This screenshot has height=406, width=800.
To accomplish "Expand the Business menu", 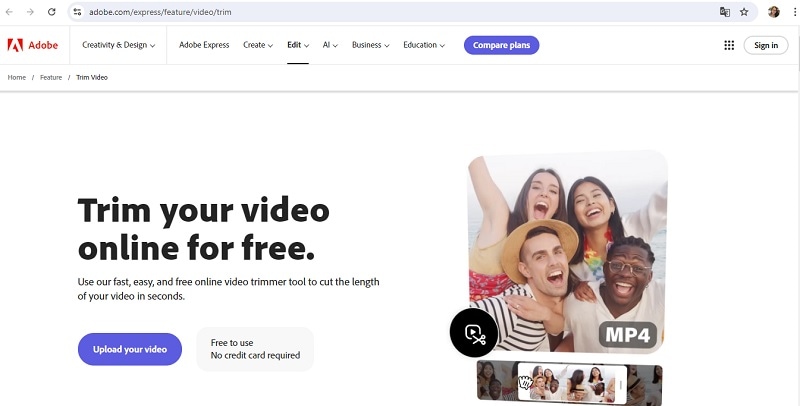I will 370,45.
